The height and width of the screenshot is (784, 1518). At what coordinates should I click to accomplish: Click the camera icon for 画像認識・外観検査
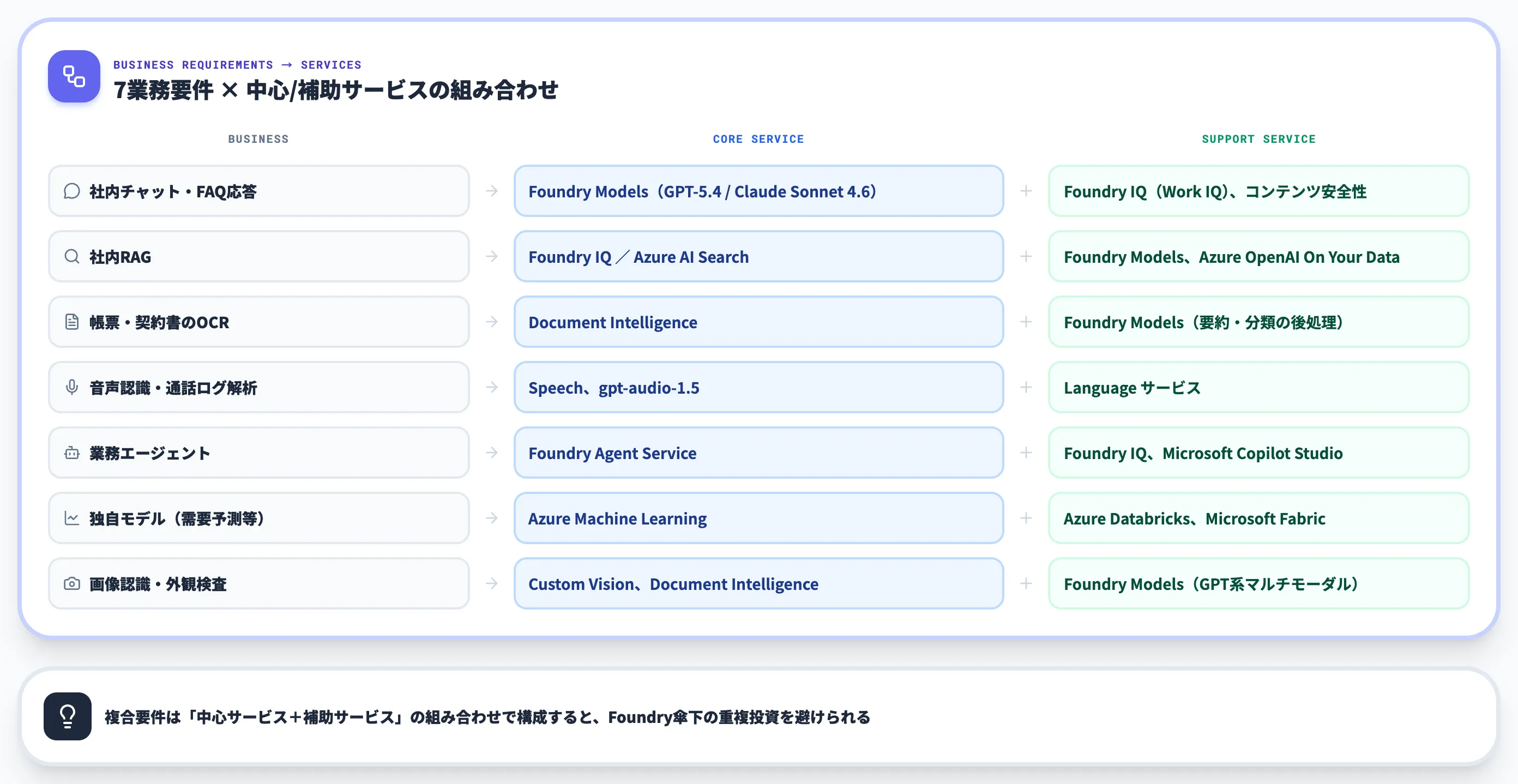72,583
